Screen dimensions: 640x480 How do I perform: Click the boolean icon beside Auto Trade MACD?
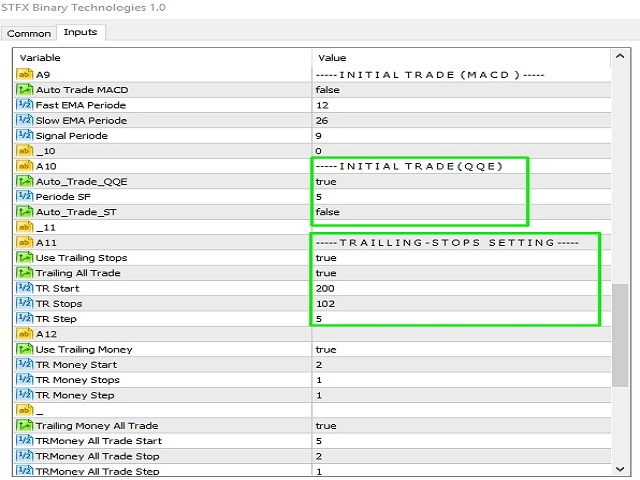24,89
